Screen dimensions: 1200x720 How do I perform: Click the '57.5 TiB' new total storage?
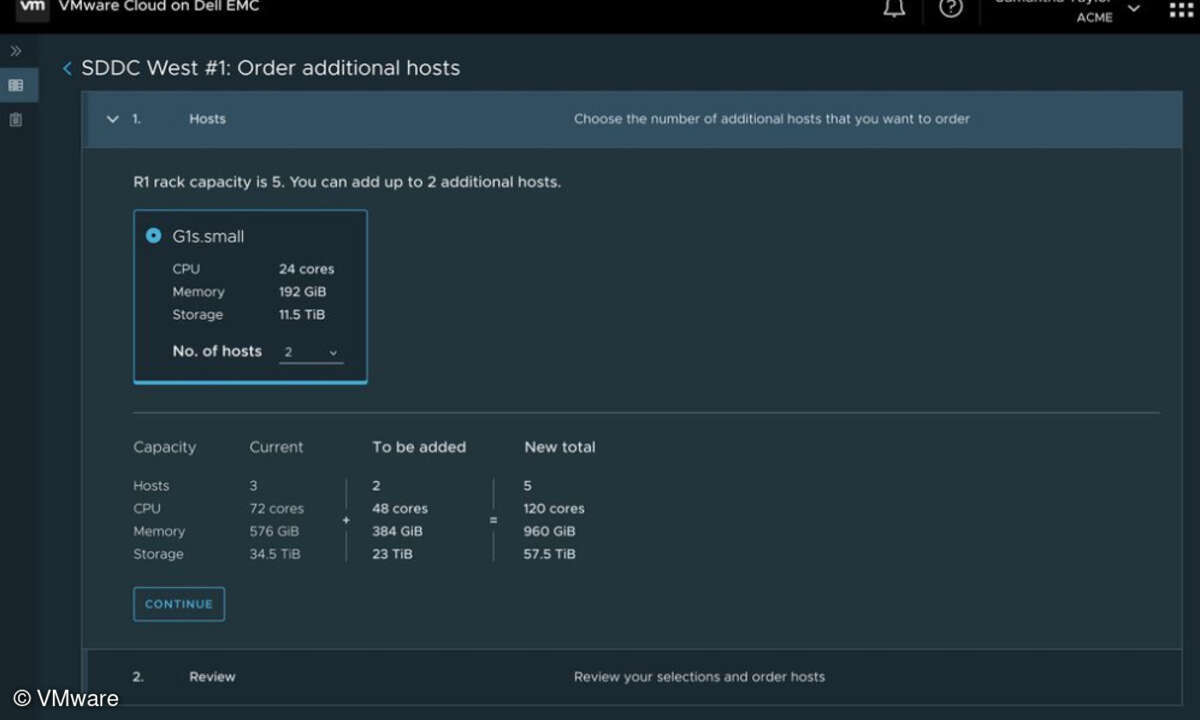pyautogui.click(x=550, y=554)
